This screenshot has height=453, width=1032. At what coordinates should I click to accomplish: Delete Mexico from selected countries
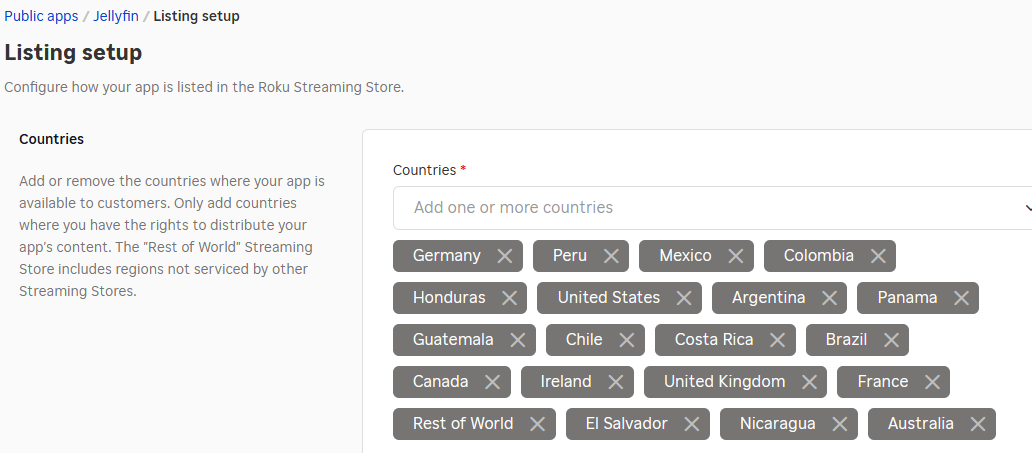[735, 256]
